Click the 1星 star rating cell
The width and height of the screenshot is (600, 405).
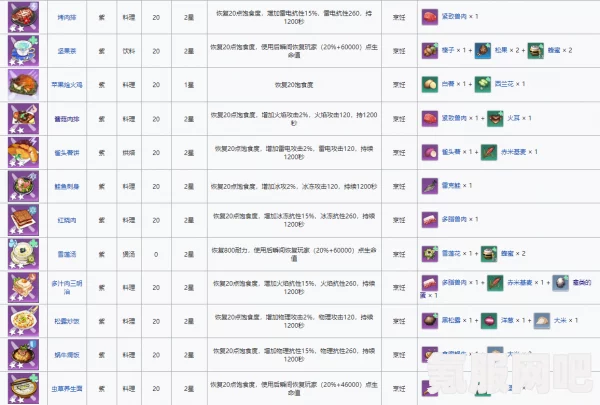[189, 85]
